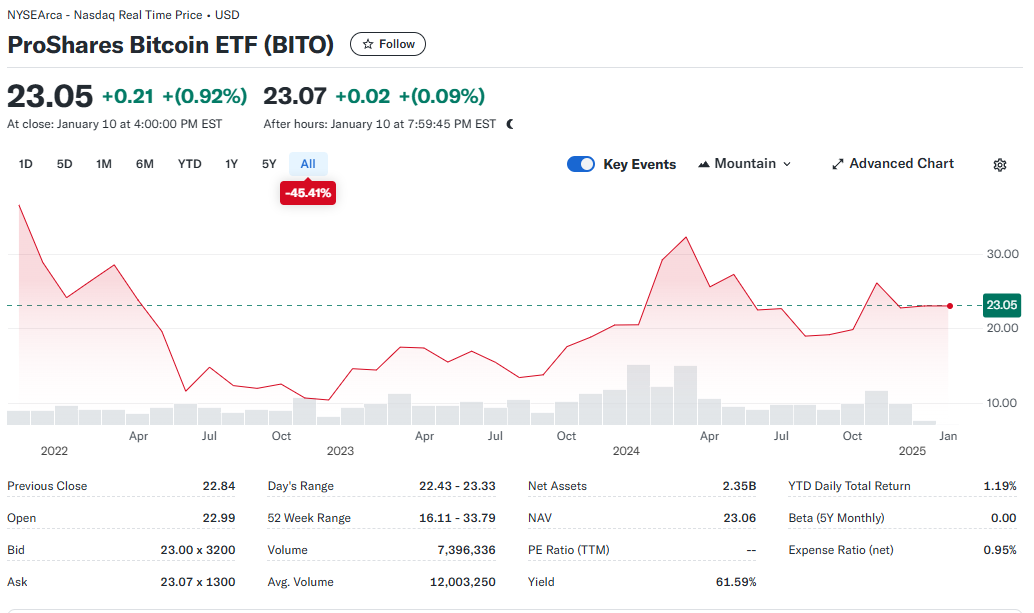Click the chart settings gear icon

point(1000,164)
